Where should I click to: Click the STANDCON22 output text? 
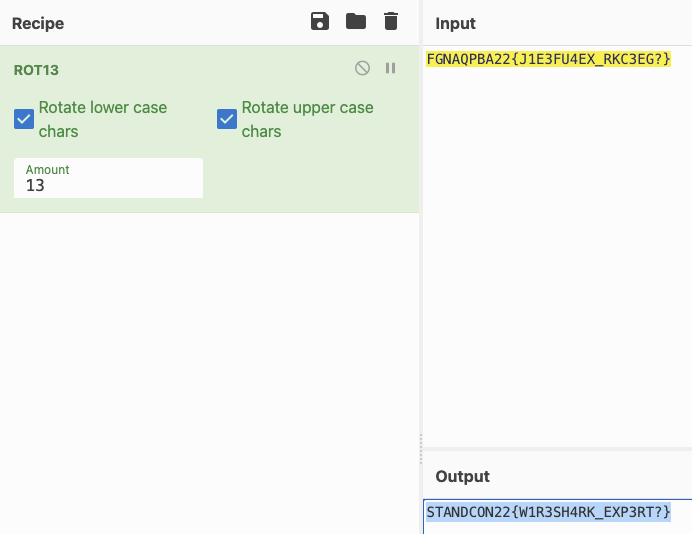click(x=549, y=512)
